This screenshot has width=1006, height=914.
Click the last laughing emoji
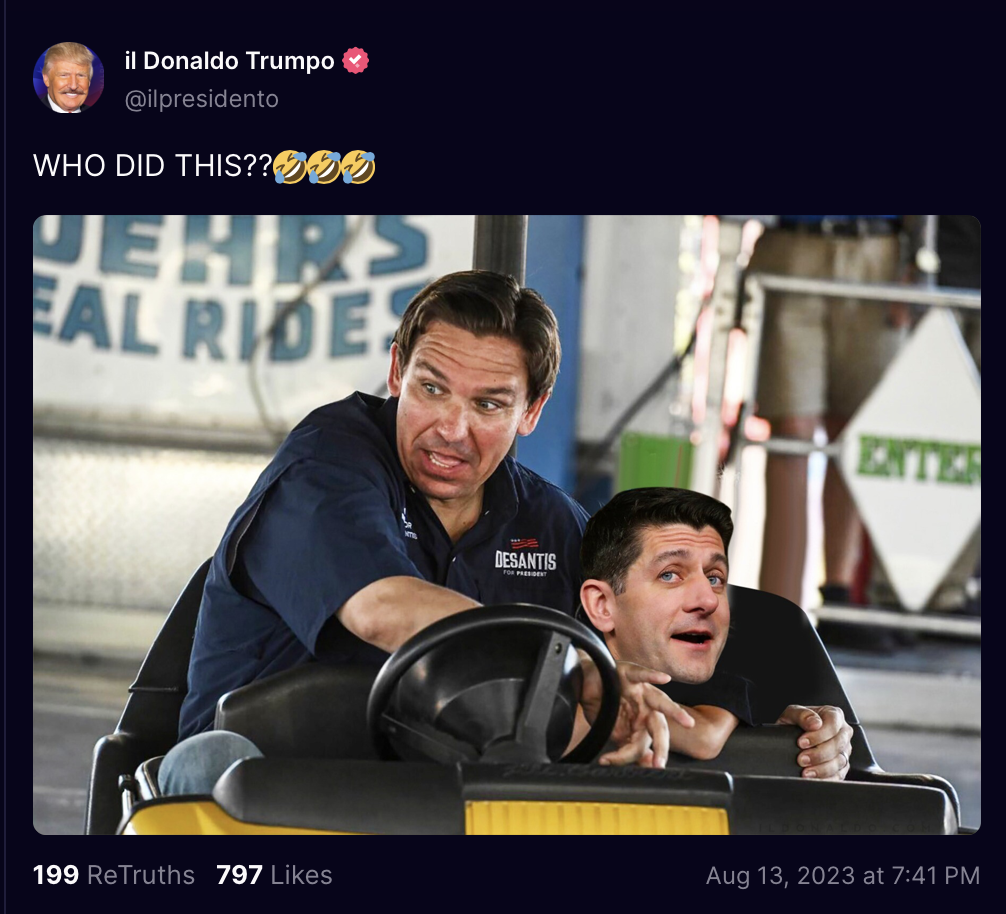(358, 167)
